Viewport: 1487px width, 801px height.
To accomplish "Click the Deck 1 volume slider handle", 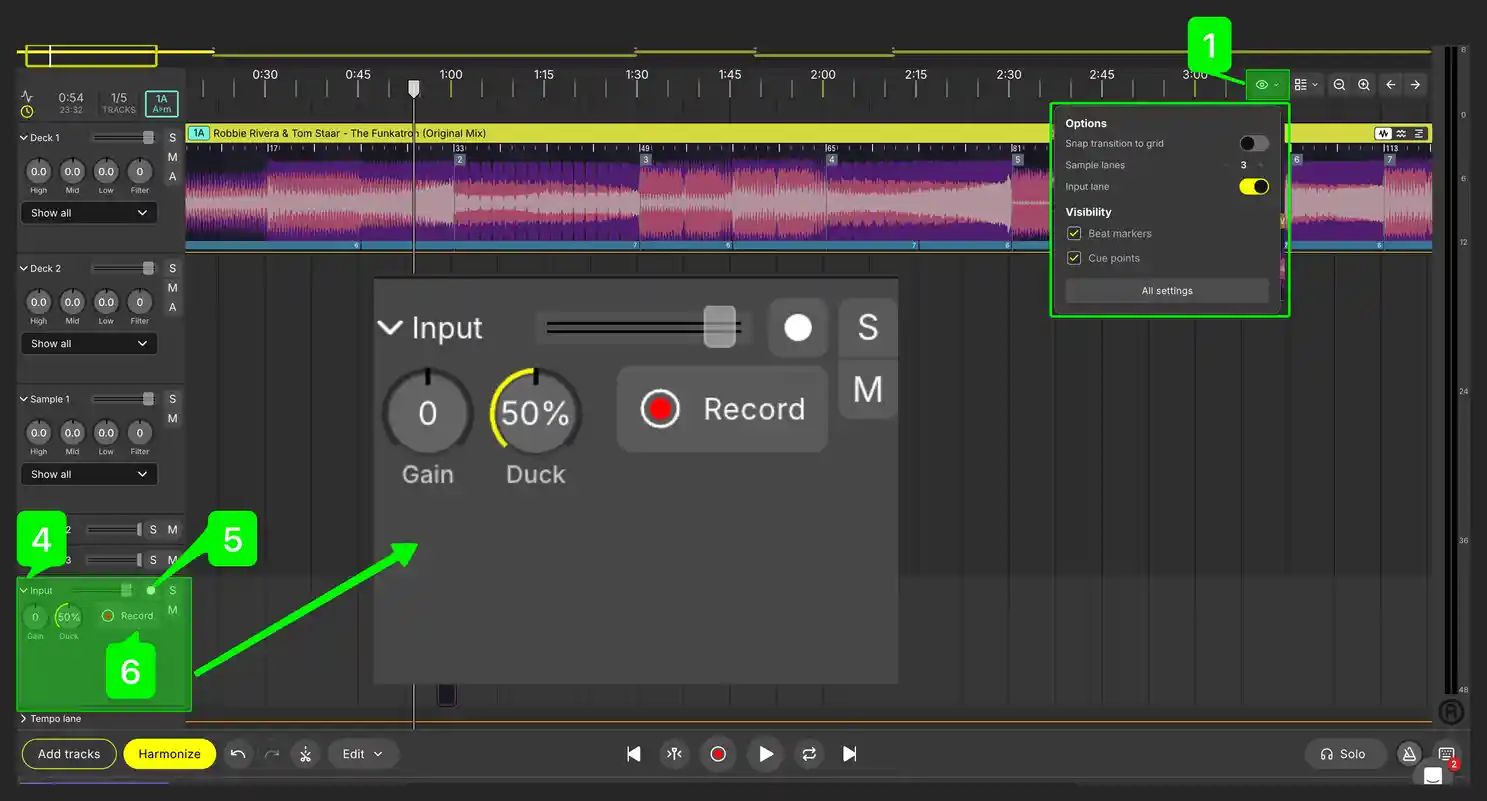I will (x=148, y=138).
